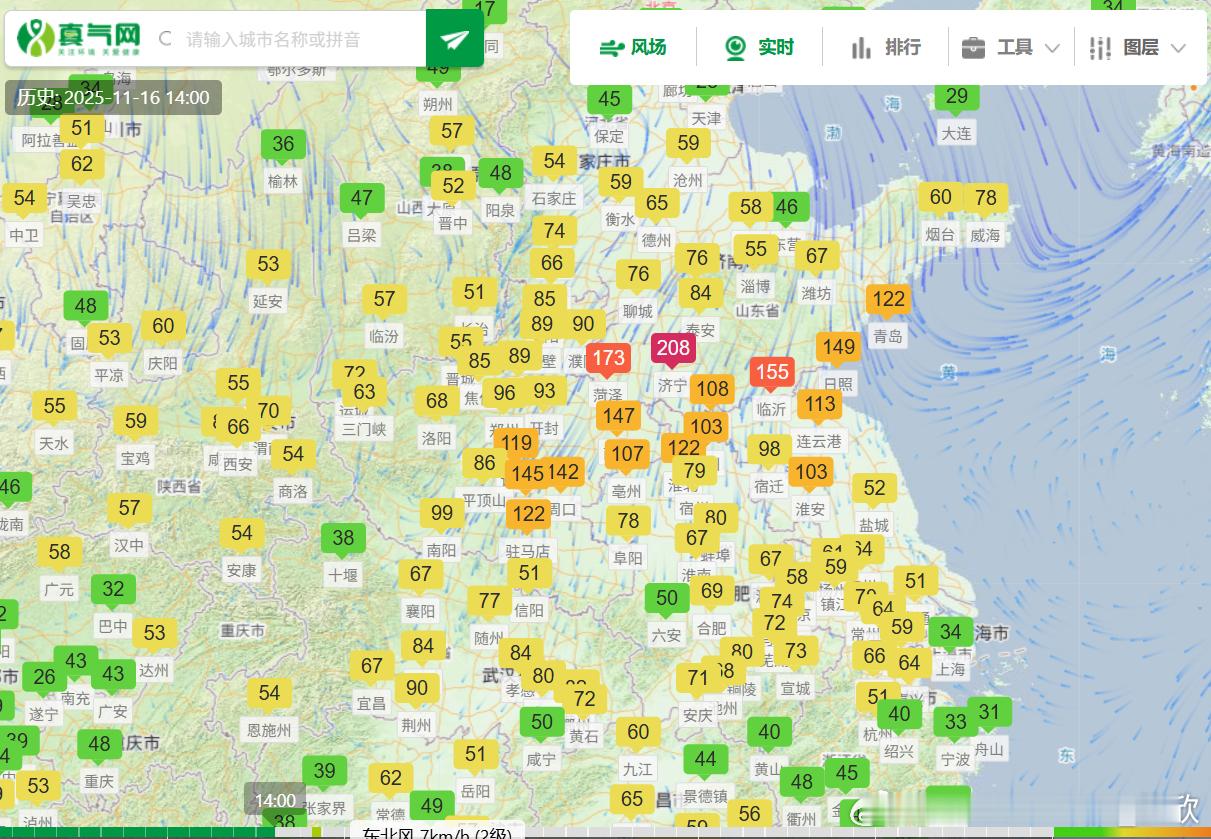Toggle the 风场 wind field layer
The width and height of the screenshot is (1211, 839).
tap(632, 47)
